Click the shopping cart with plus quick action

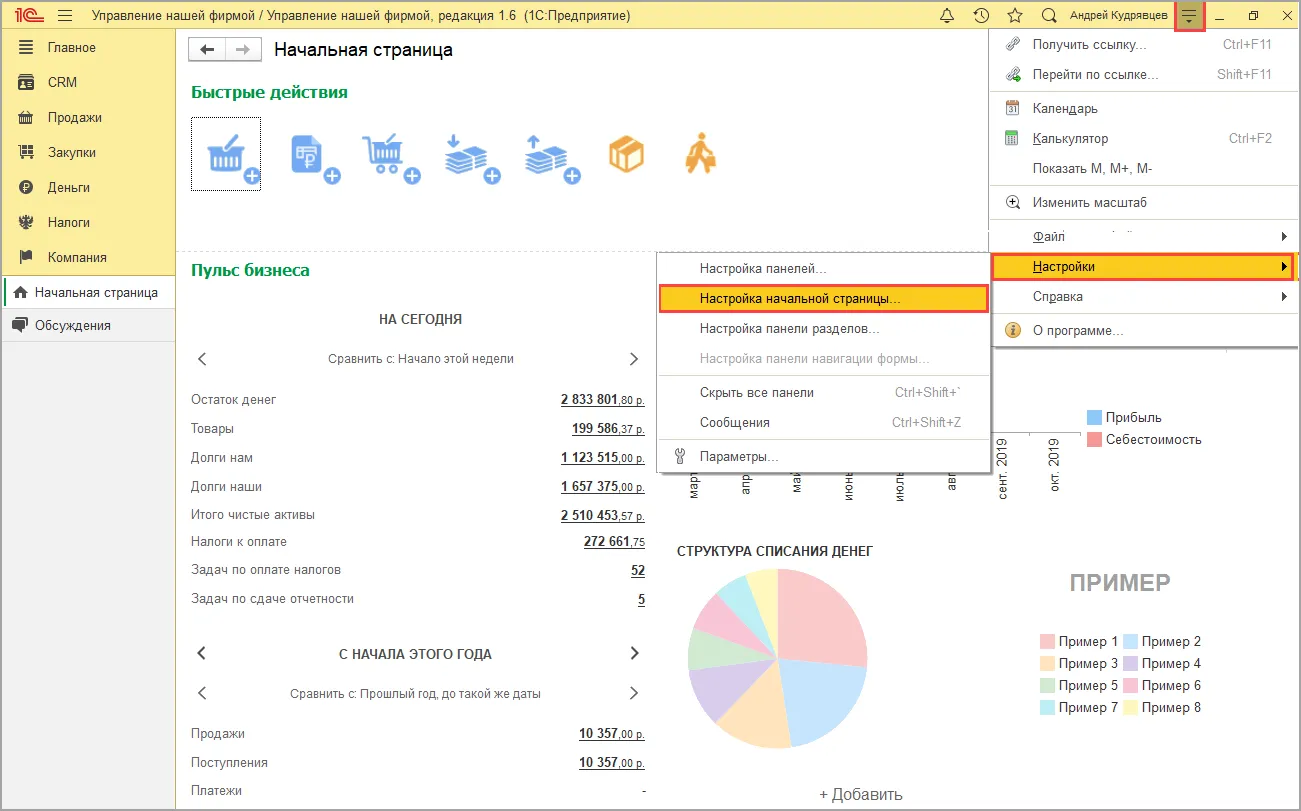click(390, 159)
